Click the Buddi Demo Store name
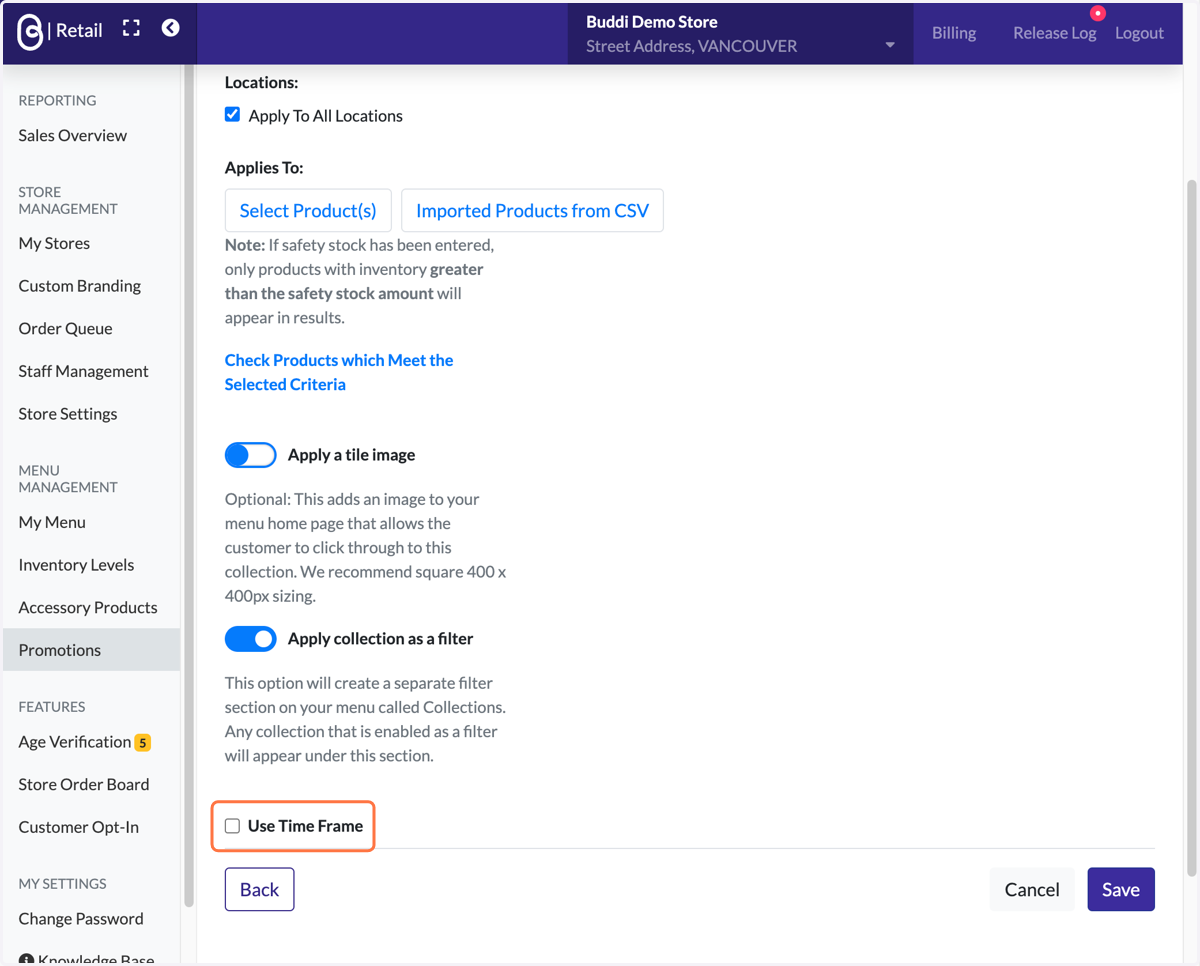Screen dimensions: 1200x966 tap(652, 22)
